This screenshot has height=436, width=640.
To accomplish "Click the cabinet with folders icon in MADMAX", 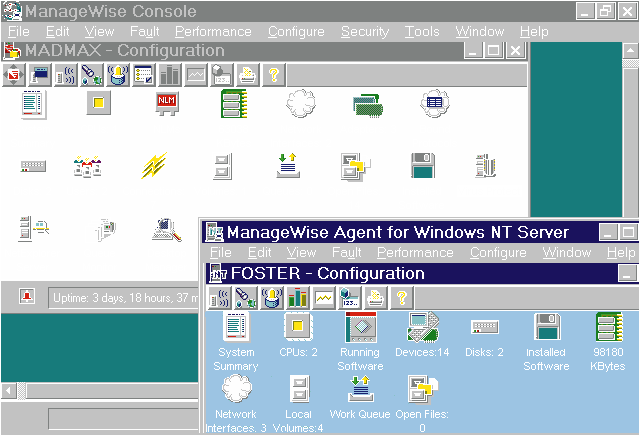I will [356, 167].
